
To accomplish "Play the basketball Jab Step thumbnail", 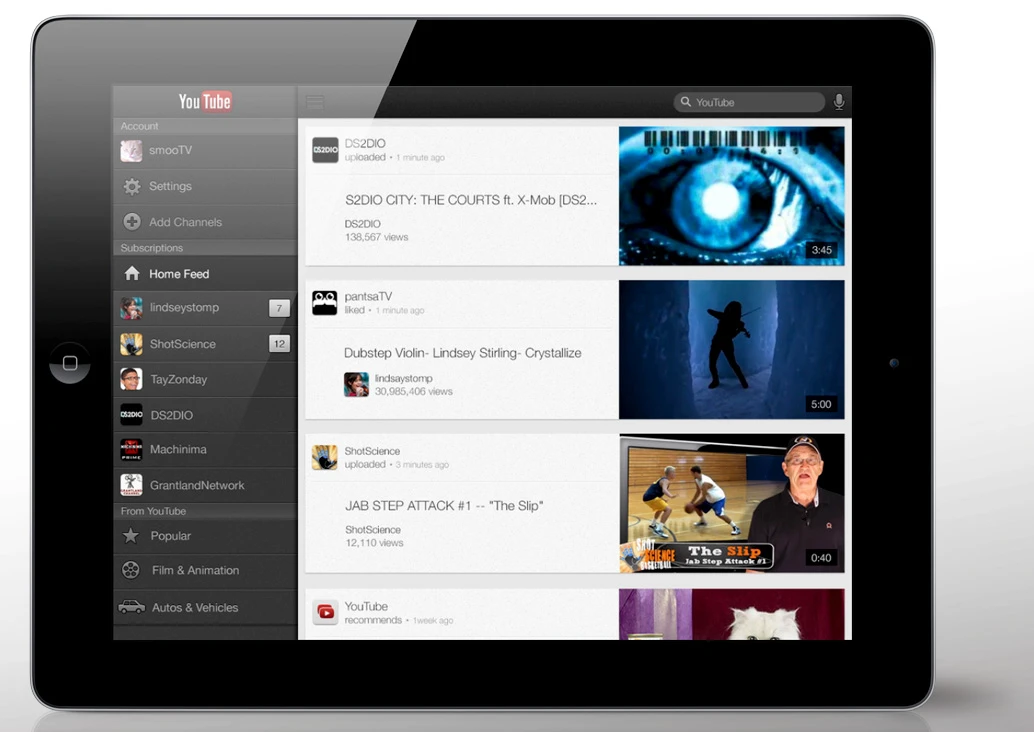I will tap(731, 503).
